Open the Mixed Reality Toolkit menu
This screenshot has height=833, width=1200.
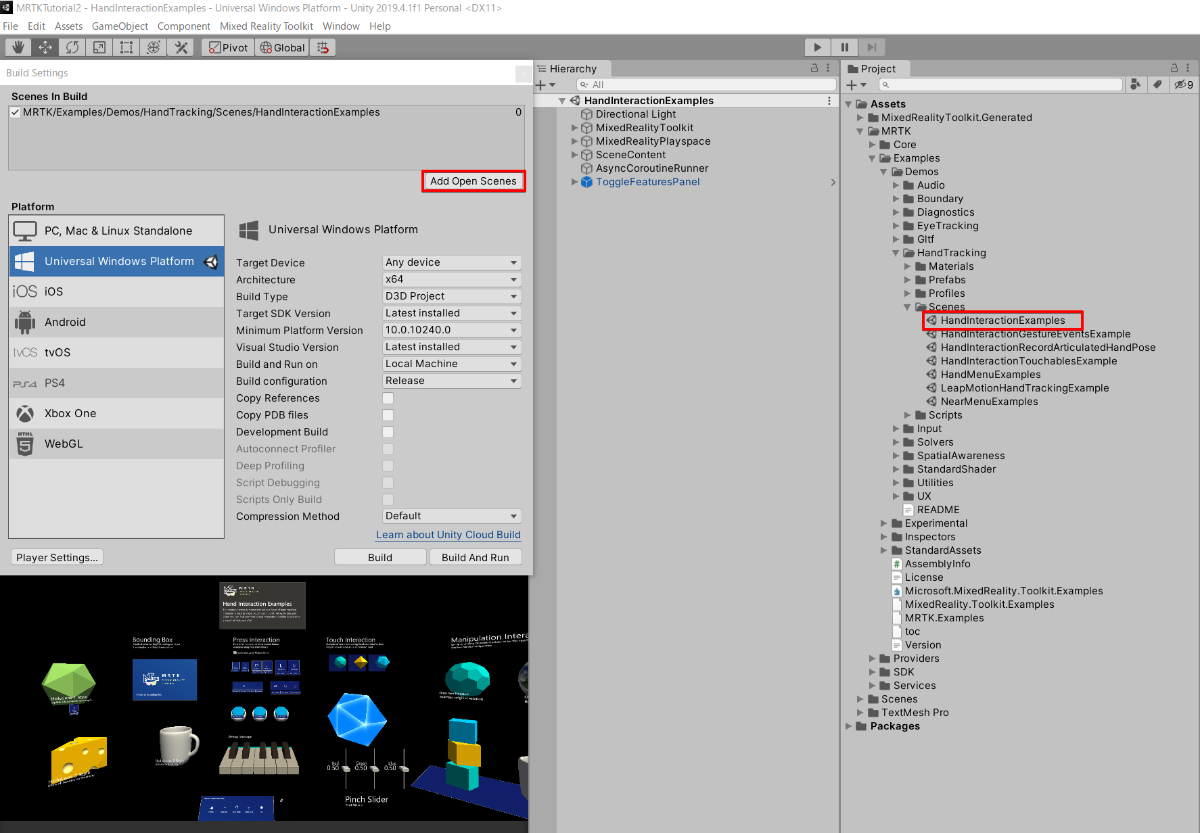click(x=266, y=26)
